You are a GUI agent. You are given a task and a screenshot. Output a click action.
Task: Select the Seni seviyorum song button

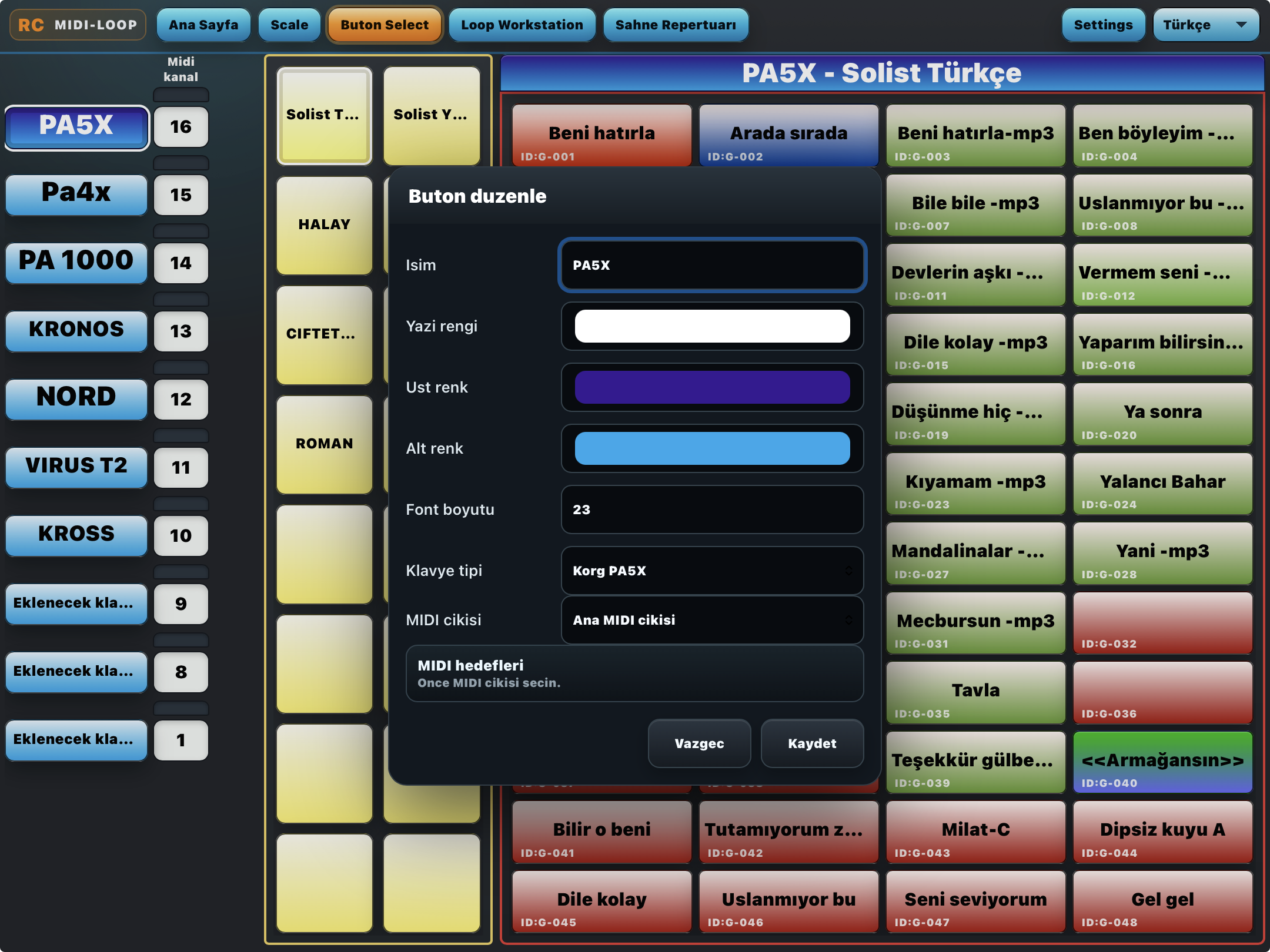point(975,902)
